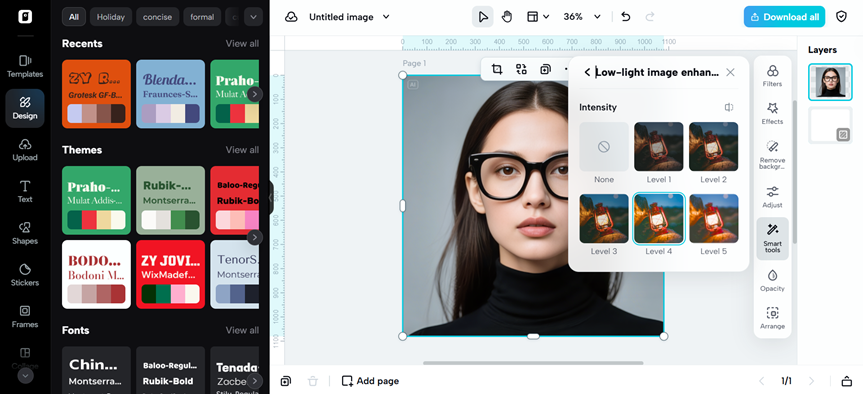Image resolution: width=863 pixels, height=394 pixels.
Task: Toggle the compare icon beside Intensity
Action: point(729,107)
